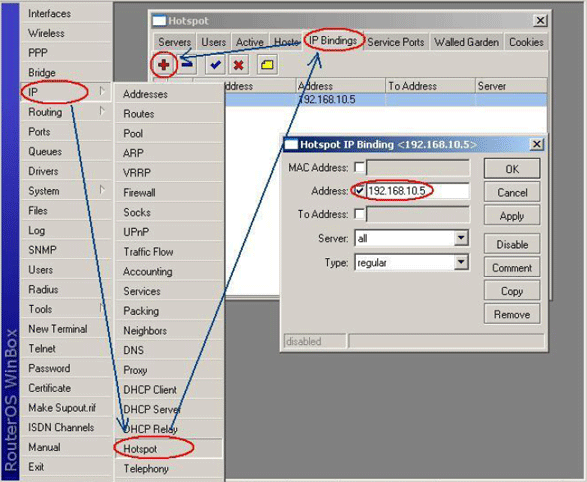Toggle the Address checkbox
587x482 pixels.
pyautogui.click(x=359, y=191)
